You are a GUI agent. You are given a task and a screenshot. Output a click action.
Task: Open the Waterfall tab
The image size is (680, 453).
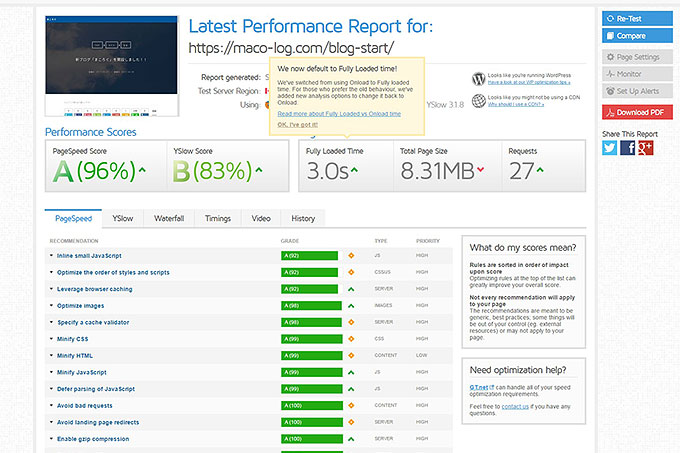168,218
